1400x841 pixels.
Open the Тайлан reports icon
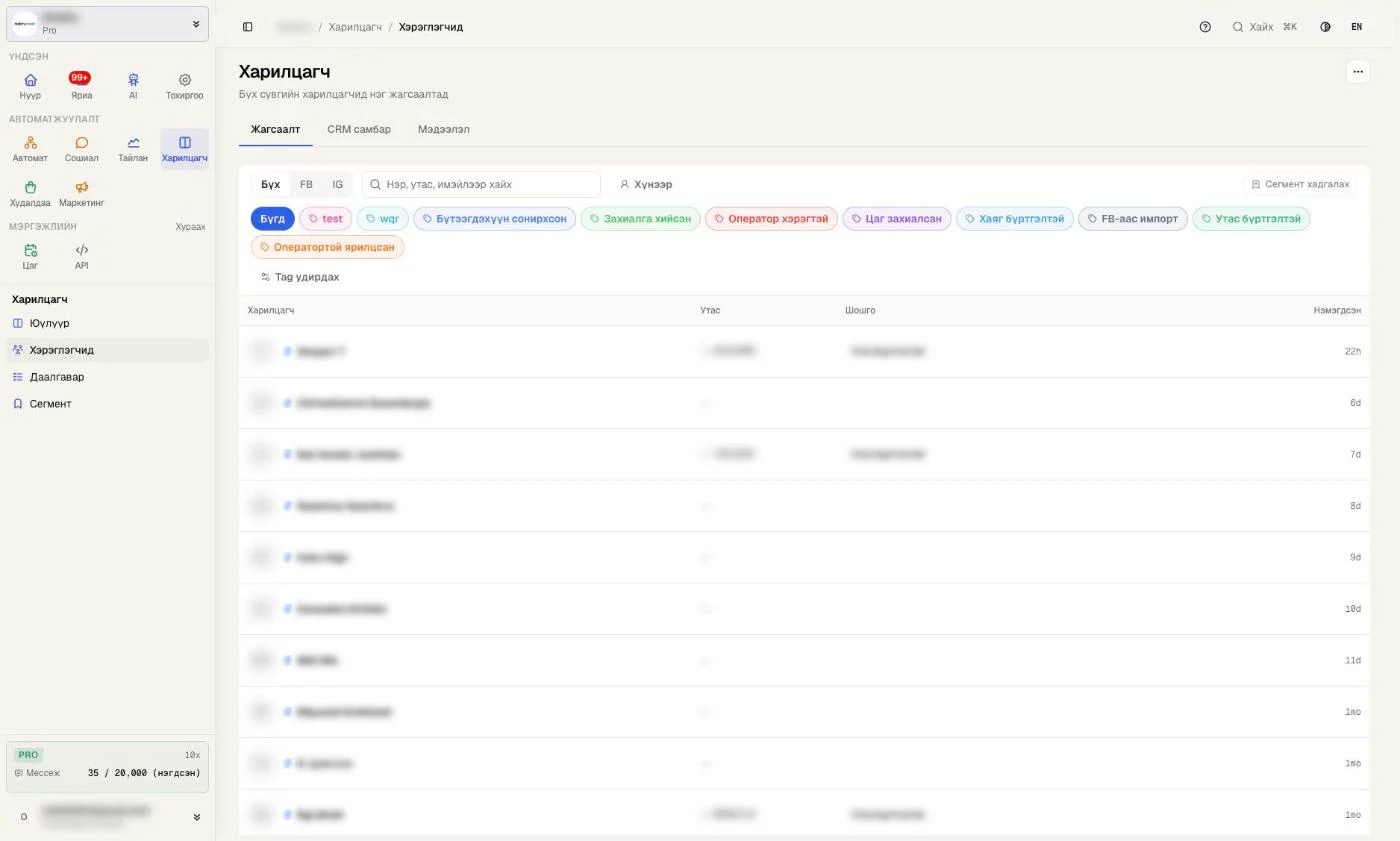pyautogui.click(x=133, y=149)
